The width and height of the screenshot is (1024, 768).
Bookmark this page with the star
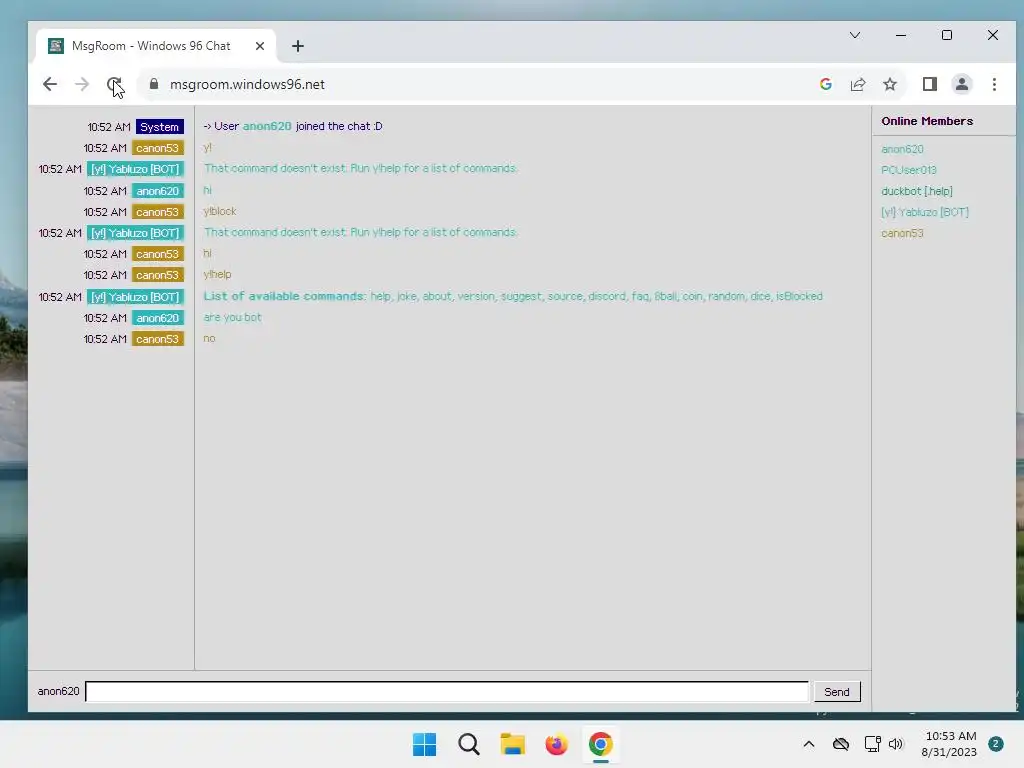[x=889, y=84]
